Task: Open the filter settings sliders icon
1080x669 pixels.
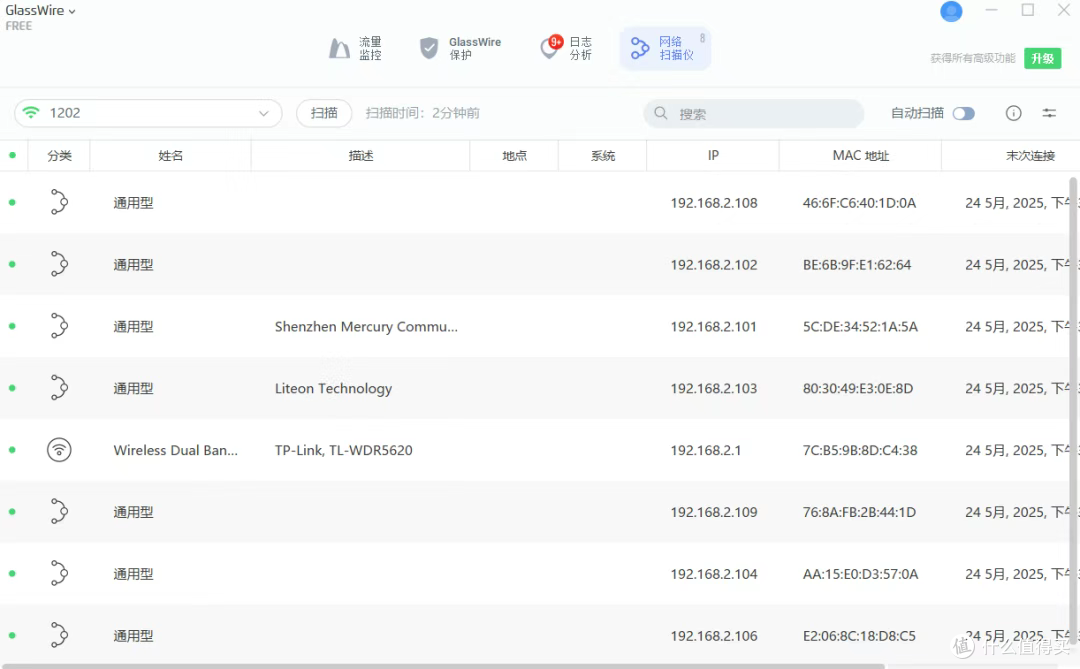Action: [x=1049, y=113]
